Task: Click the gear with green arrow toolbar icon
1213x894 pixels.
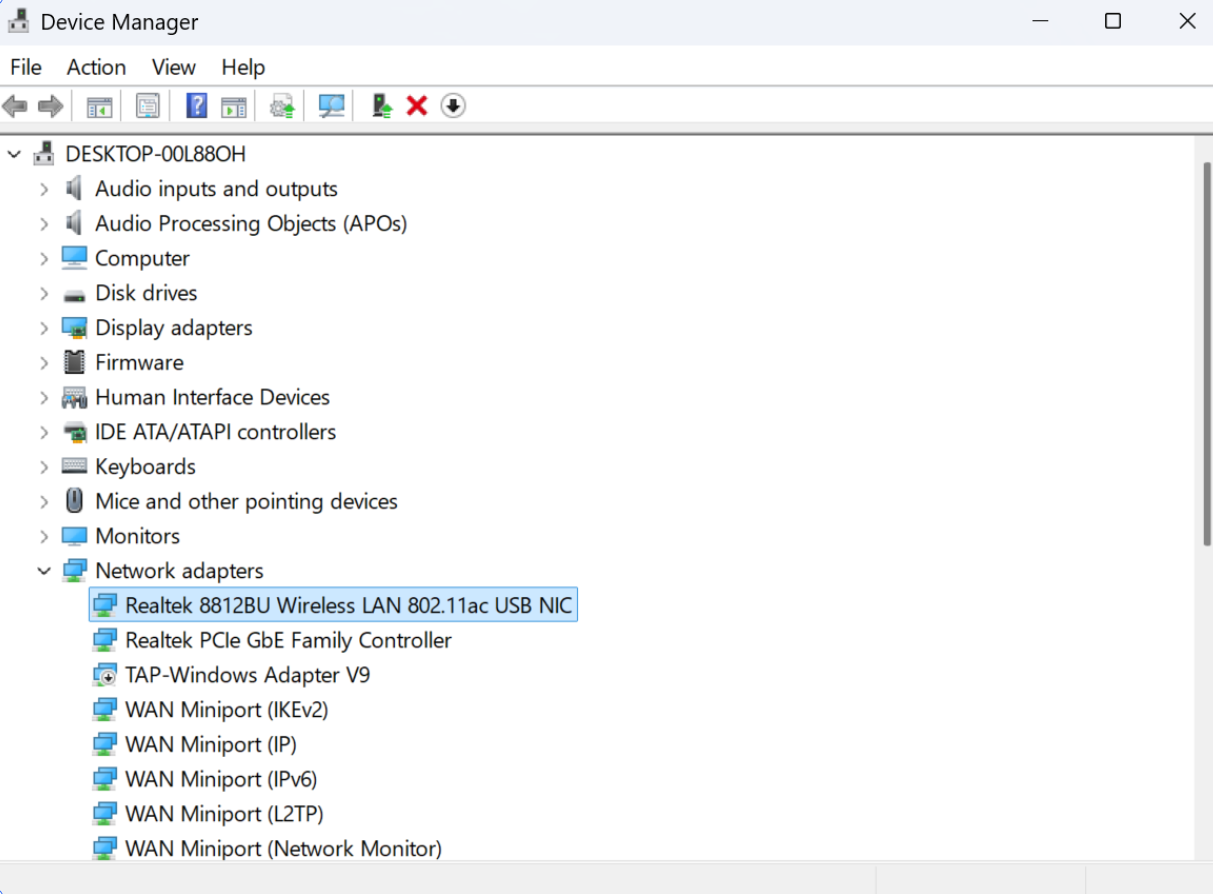Action: 283,106
